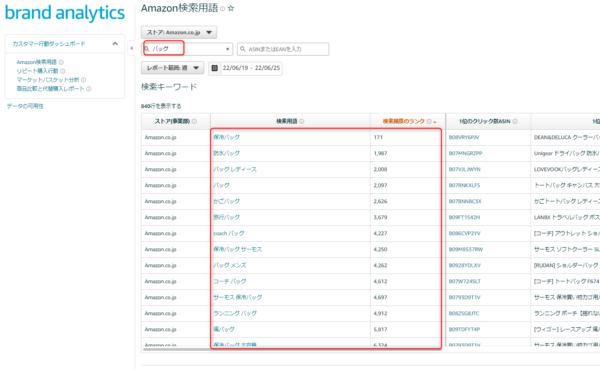This screenshot has height=369, width=600.
Task: Open ASIN link B07W724SLT
Action: tap(465, 281)
